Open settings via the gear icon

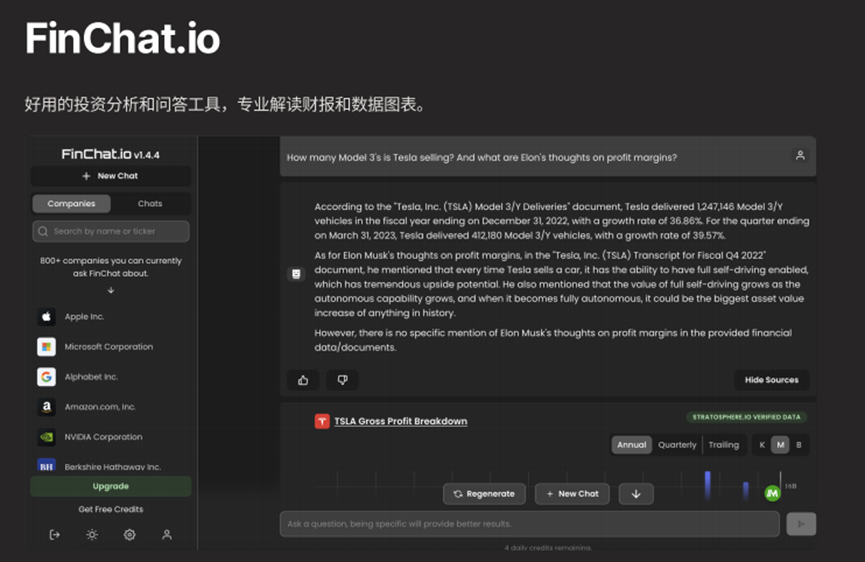[130, 534]
